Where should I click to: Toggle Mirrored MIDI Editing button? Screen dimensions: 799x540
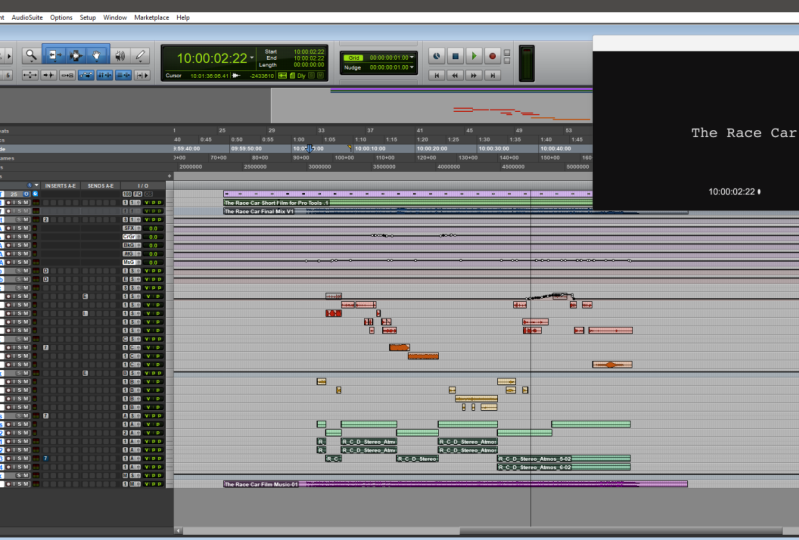click(67, 75)
